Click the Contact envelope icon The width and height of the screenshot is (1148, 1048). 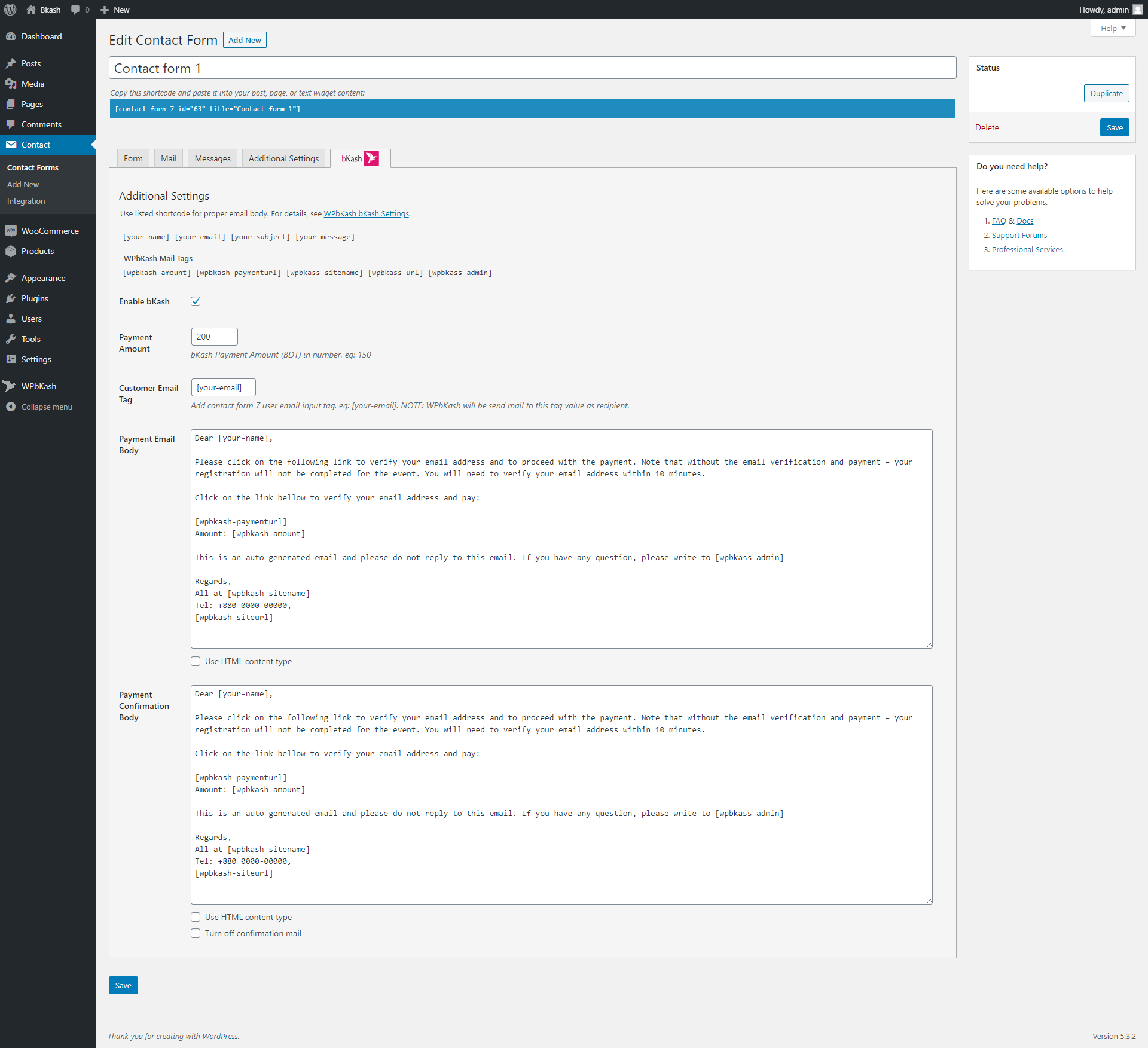[x=11, y=145]
